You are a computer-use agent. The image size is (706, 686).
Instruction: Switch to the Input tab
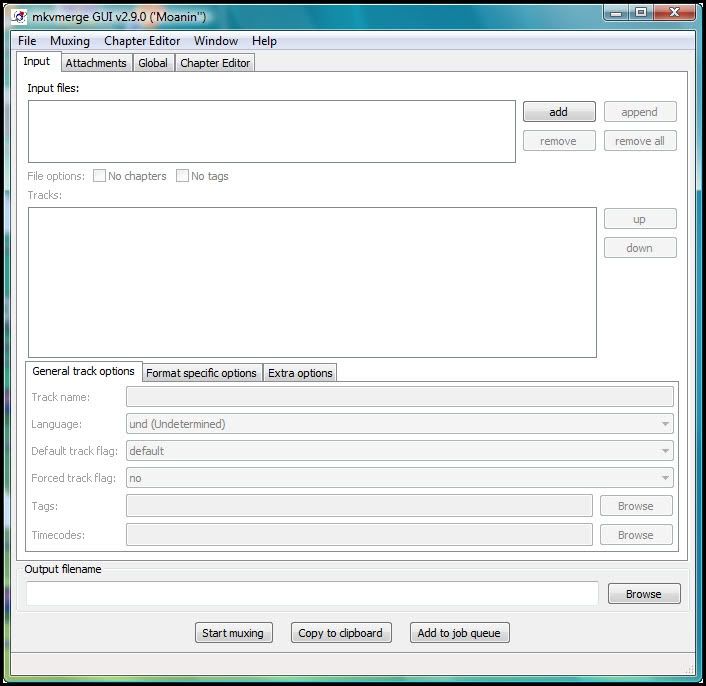(x=37, y=62)
